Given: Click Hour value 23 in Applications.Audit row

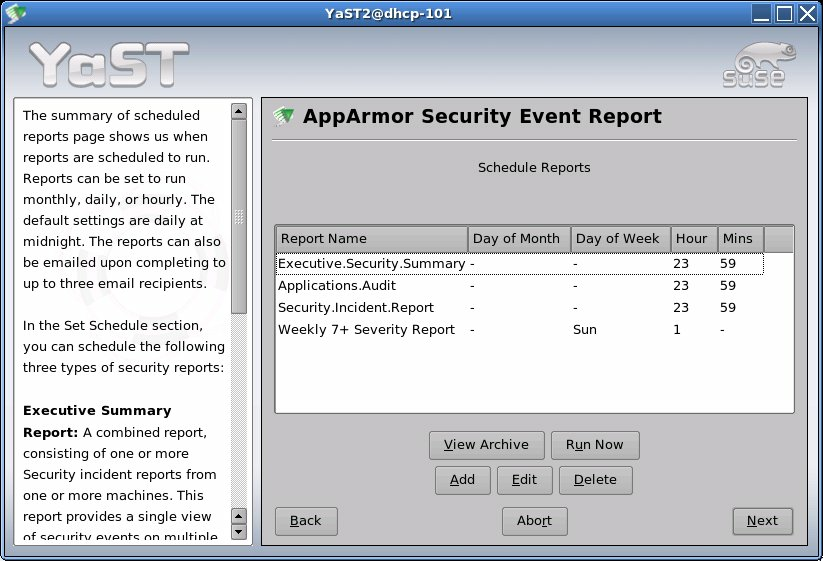Looking at the screenshot, I should tap(681, 285).
